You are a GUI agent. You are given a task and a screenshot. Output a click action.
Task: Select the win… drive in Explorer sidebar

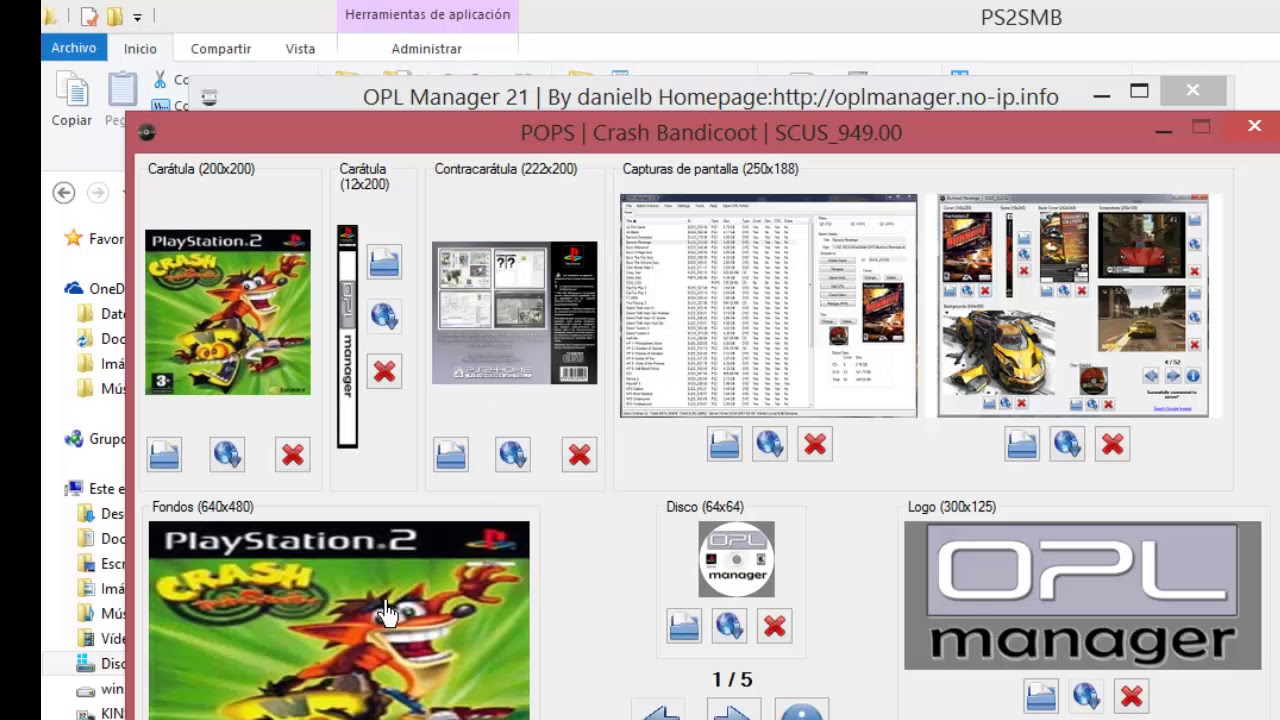click(x=101, y=689)
